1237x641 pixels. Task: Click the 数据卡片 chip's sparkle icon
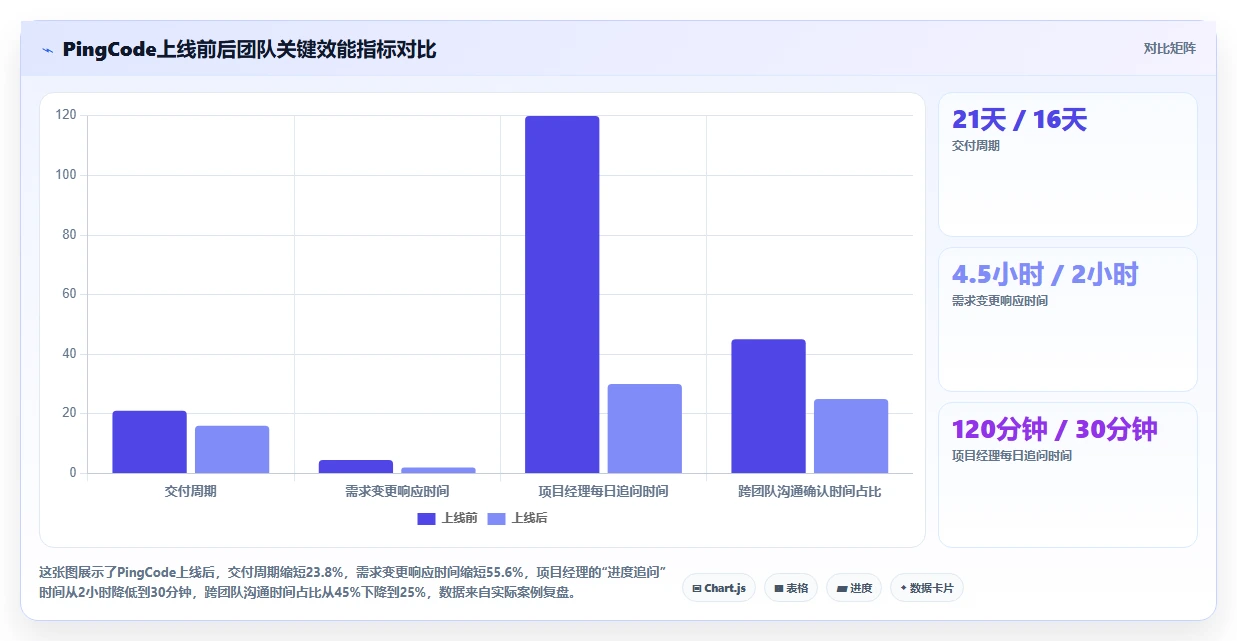click(903, 588)
